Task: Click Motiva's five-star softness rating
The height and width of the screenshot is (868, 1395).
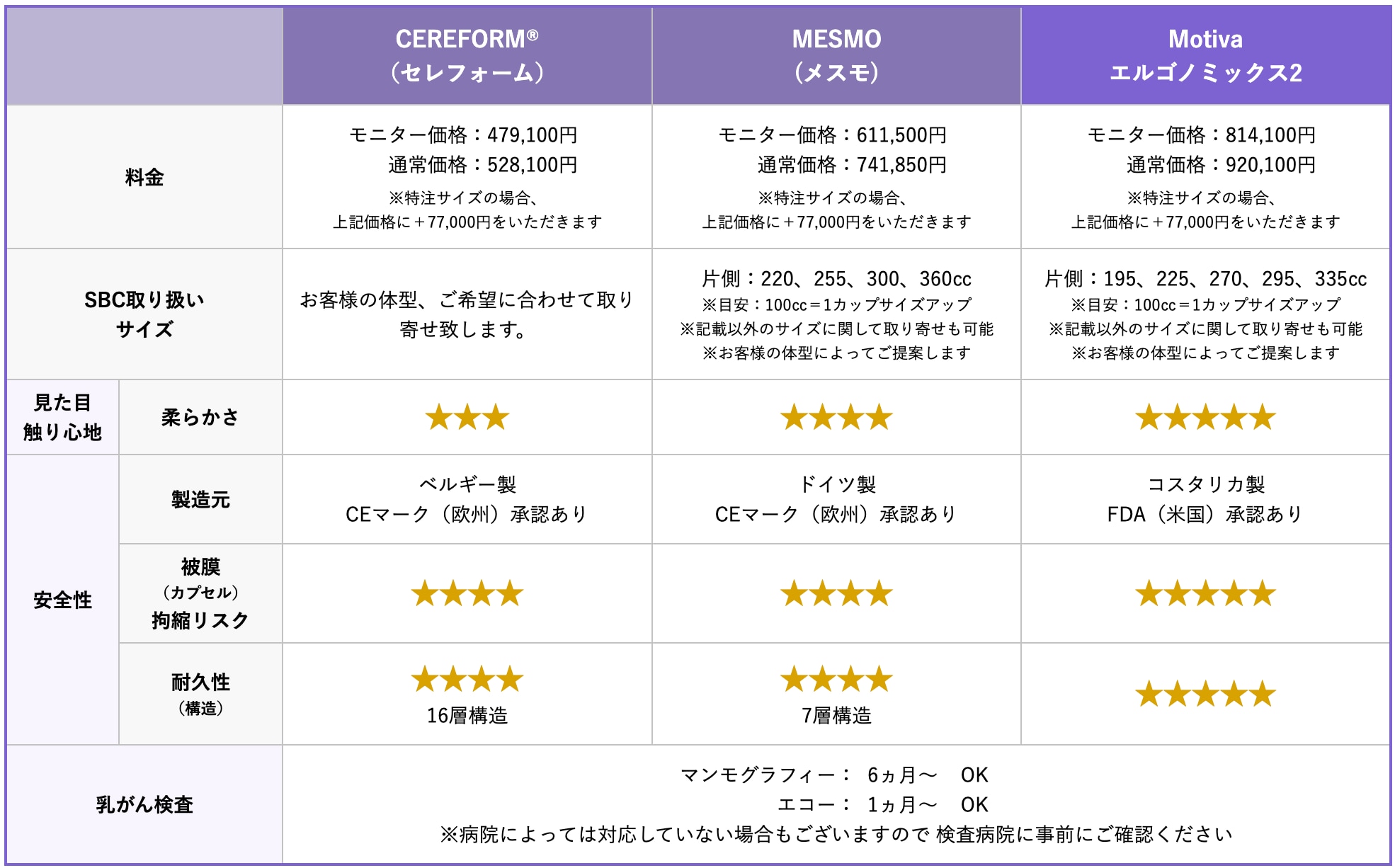Action: 1205,417
